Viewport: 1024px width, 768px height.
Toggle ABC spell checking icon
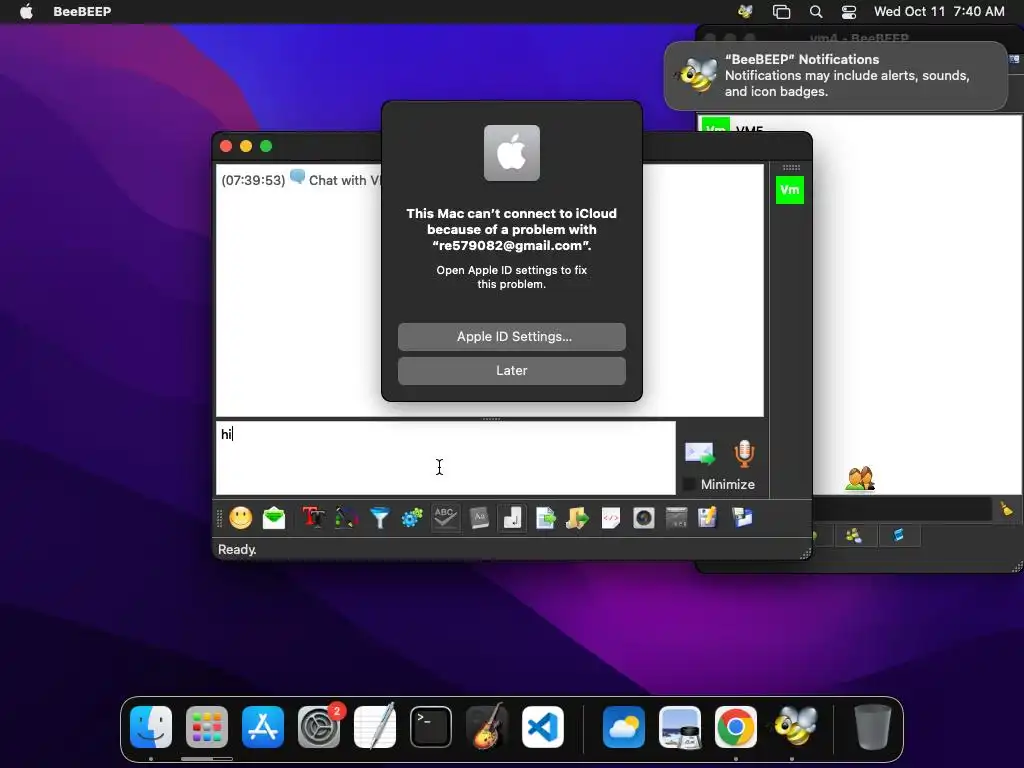[445, 518]
